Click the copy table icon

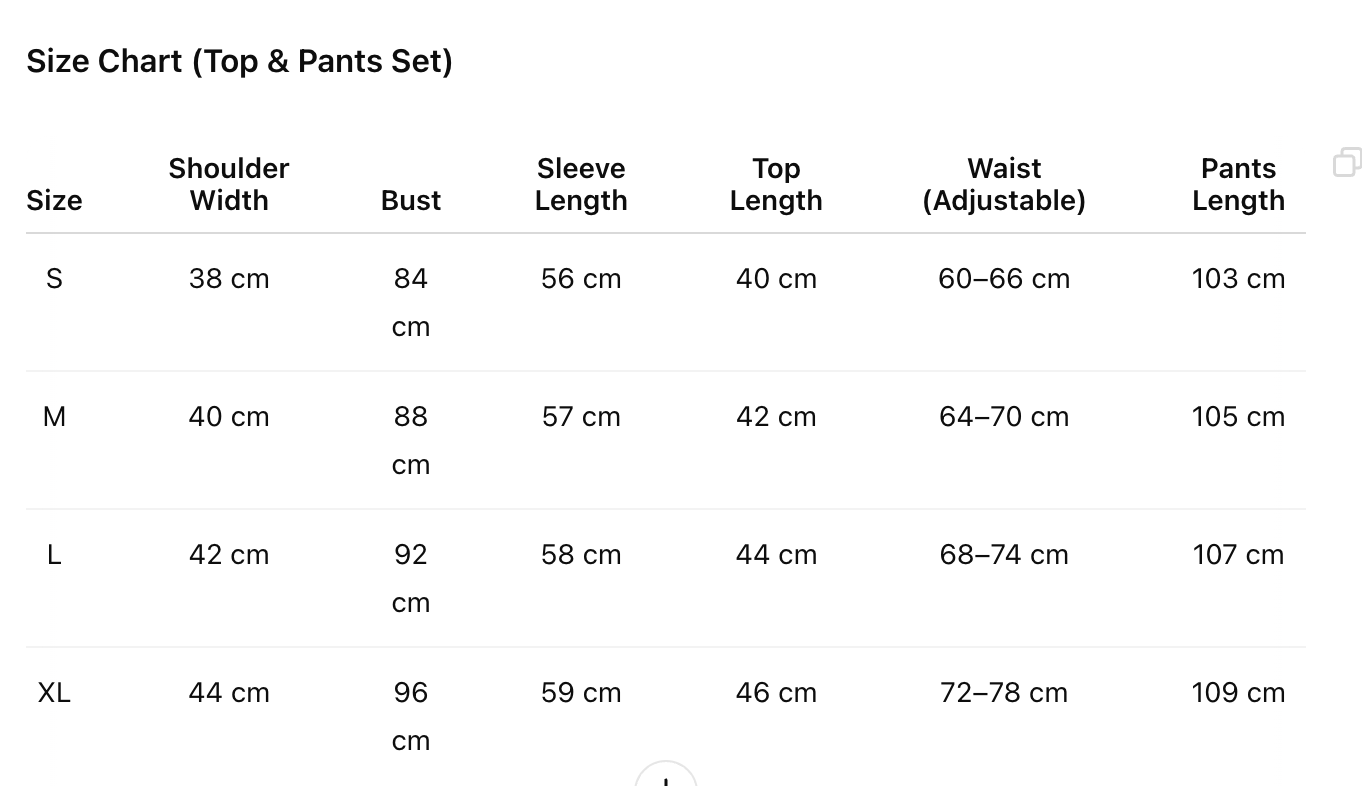tap(1347, 162)
